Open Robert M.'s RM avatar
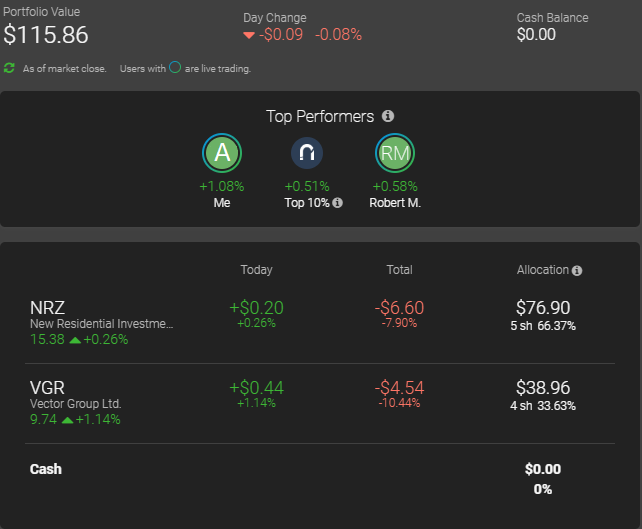642x529 pixels. point(394,153)
